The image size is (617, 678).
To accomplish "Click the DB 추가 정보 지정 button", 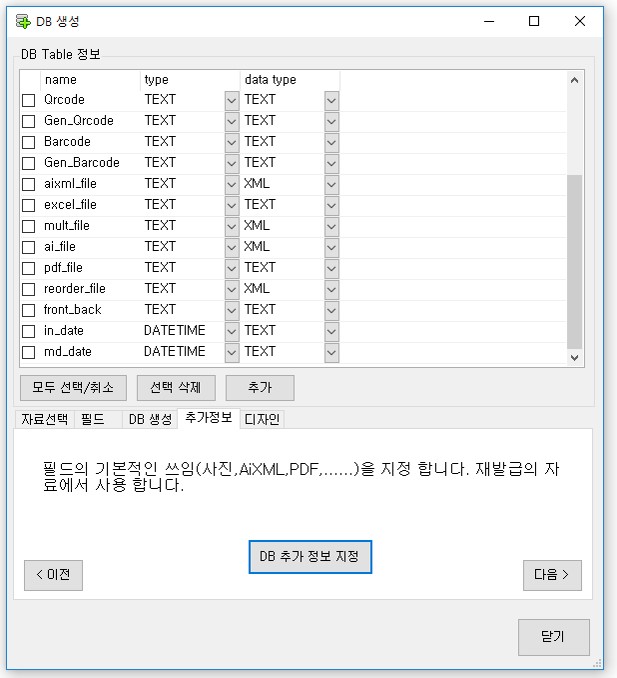I will pos(310,556).
